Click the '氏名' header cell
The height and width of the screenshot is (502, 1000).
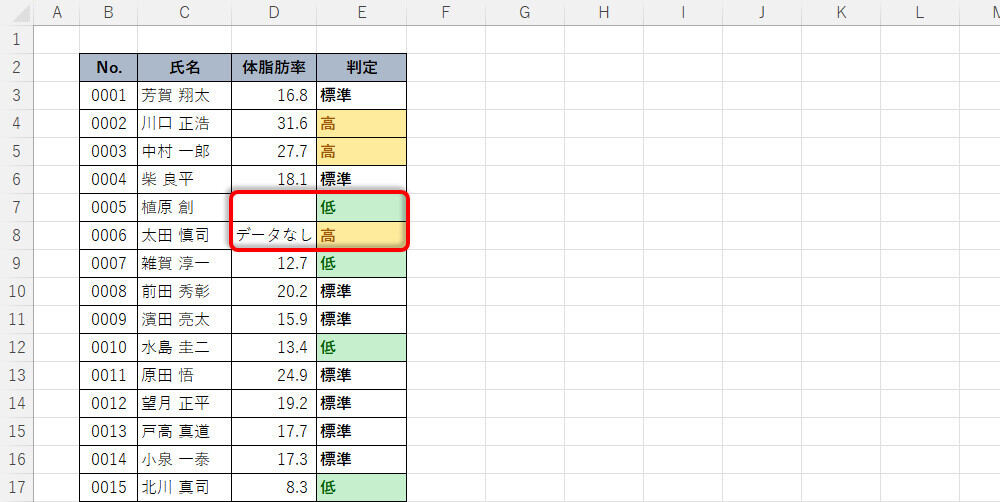pyautogui.click(x=184, y=68)
